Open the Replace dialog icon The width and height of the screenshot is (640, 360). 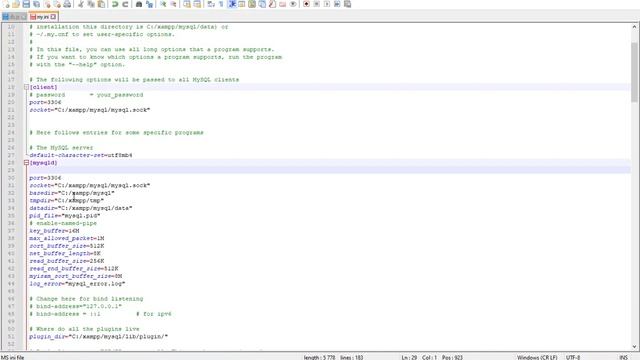pos(149,4)
